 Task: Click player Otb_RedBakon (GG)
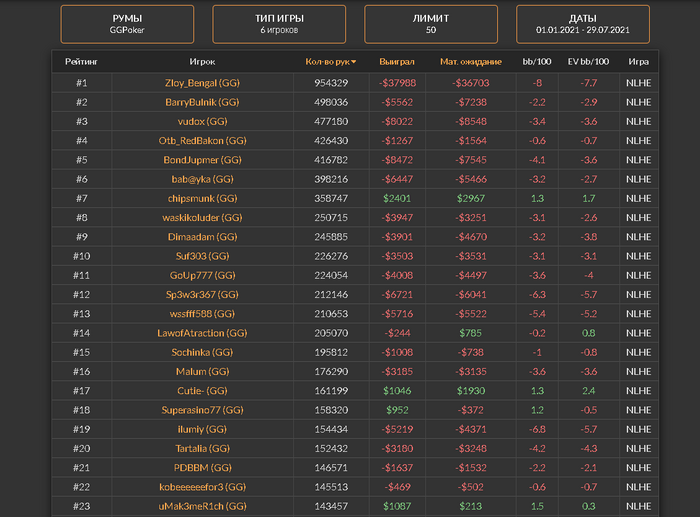click(202, 141)
